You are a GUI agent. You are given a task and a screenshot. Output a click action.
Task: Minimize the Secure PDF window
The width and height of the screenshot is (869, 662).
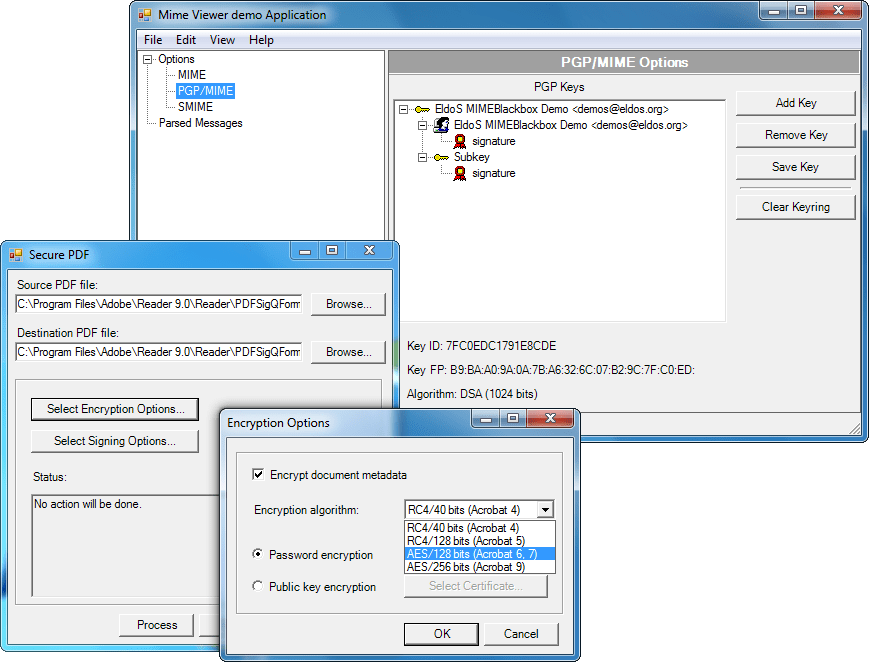305,251
